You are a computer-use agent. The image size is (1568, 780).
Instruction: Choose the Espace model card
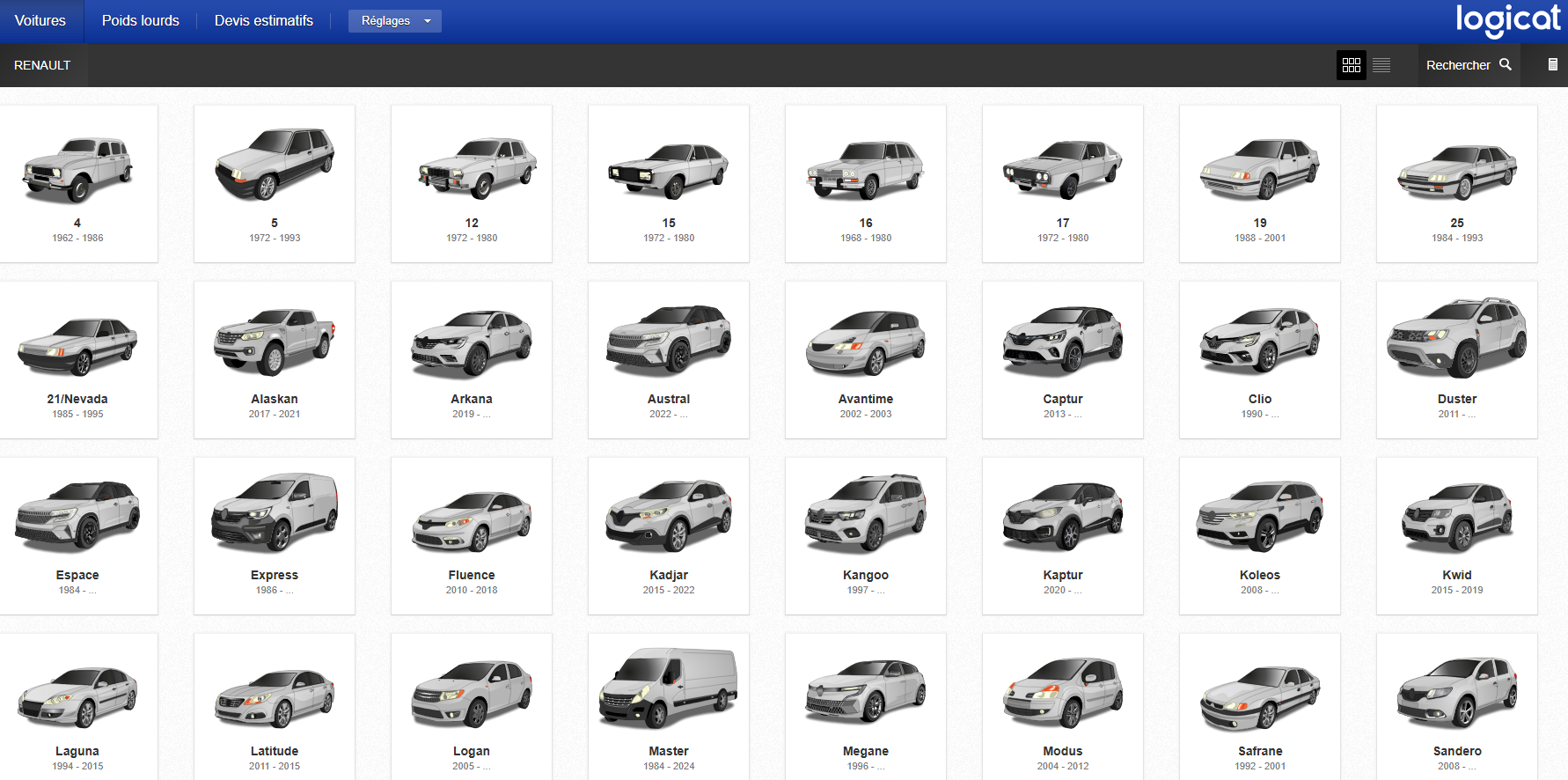(x=77, y=536)
